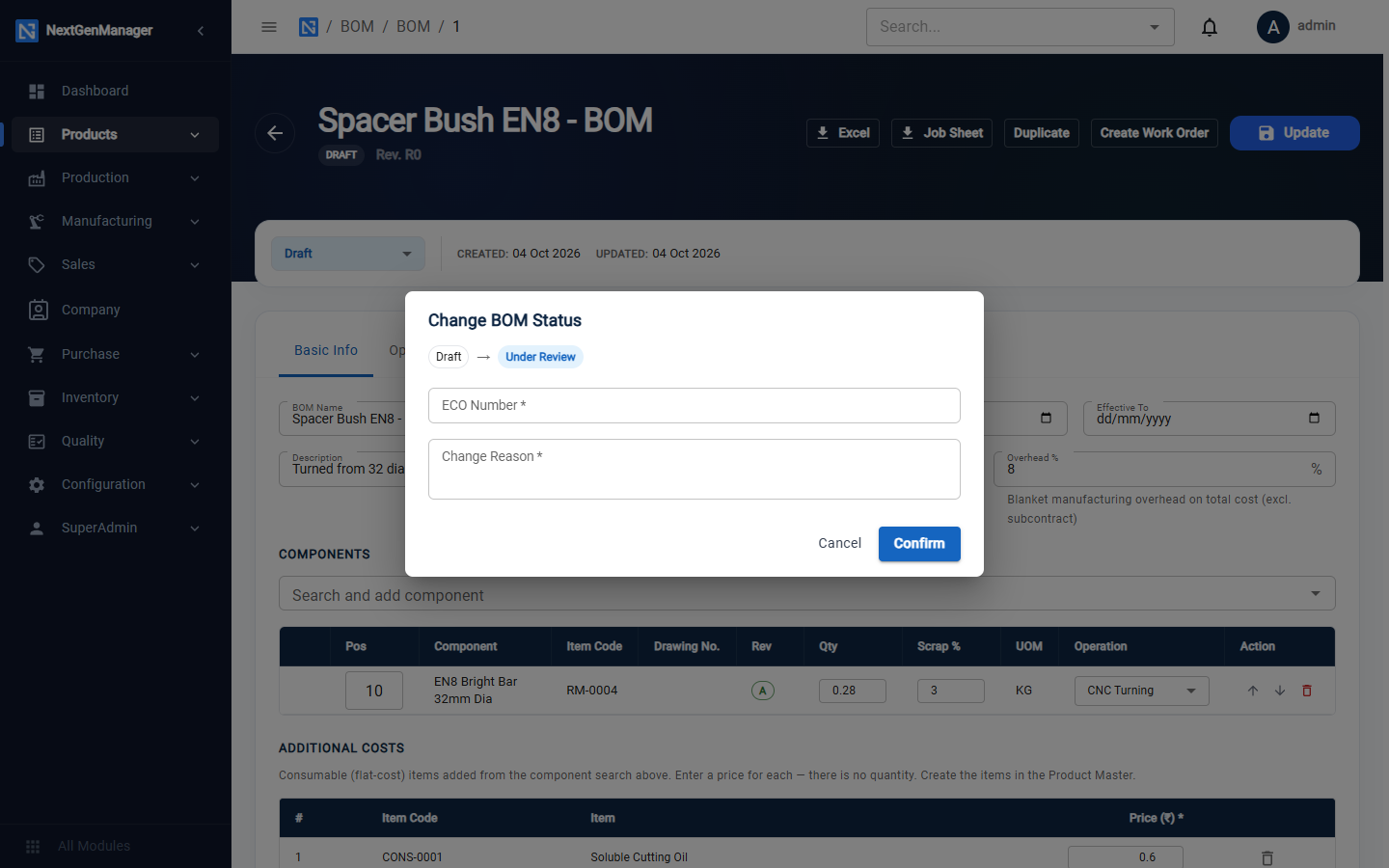
Task: Click the Qty field showing 0.28
Action: 853,691
